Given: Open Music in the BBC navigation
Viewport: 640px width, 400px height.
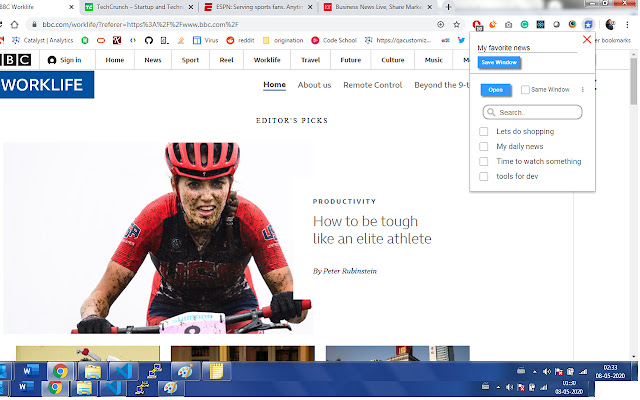Looking at the screenshot, I should (x=433, y=60).
